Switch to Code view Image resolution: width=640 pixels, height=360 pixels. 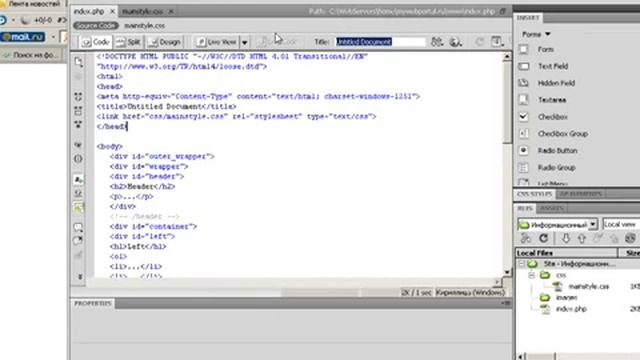point(95,42)
